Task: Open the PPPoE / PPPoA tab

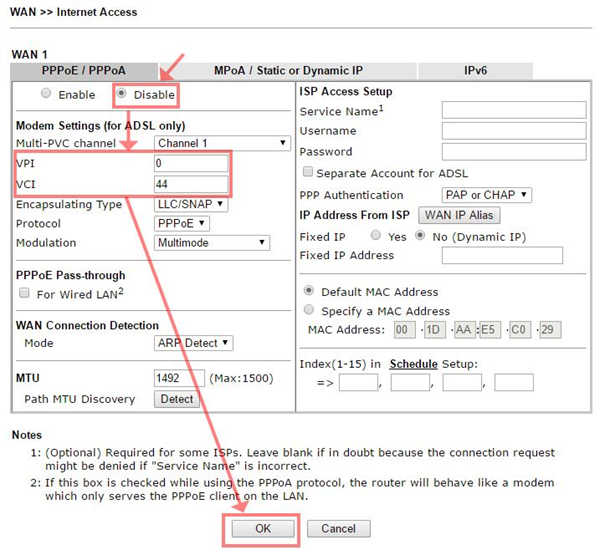Action: [x=82, y=71]
